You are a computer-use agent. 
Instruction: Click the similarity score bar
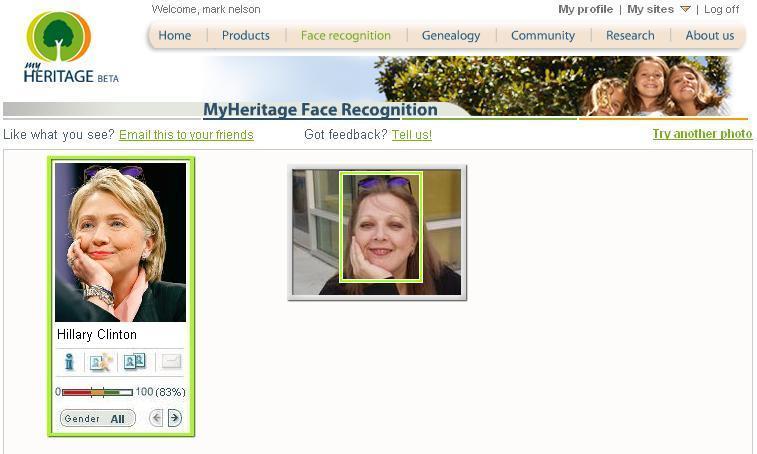(x=97, y=392)
